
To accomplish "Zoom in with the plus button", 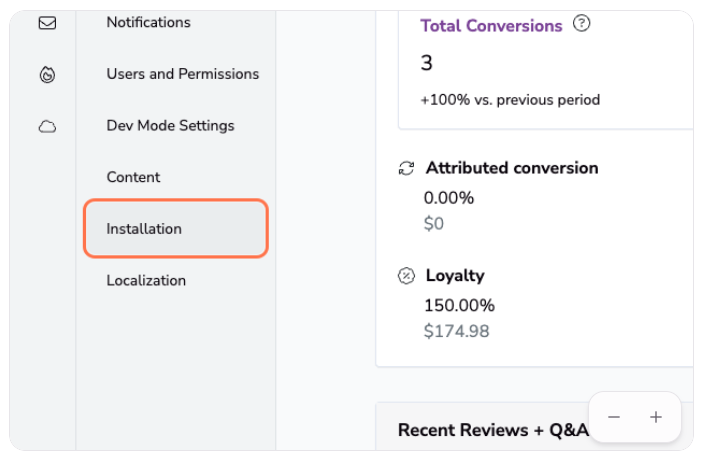I will tap(656, 417).
